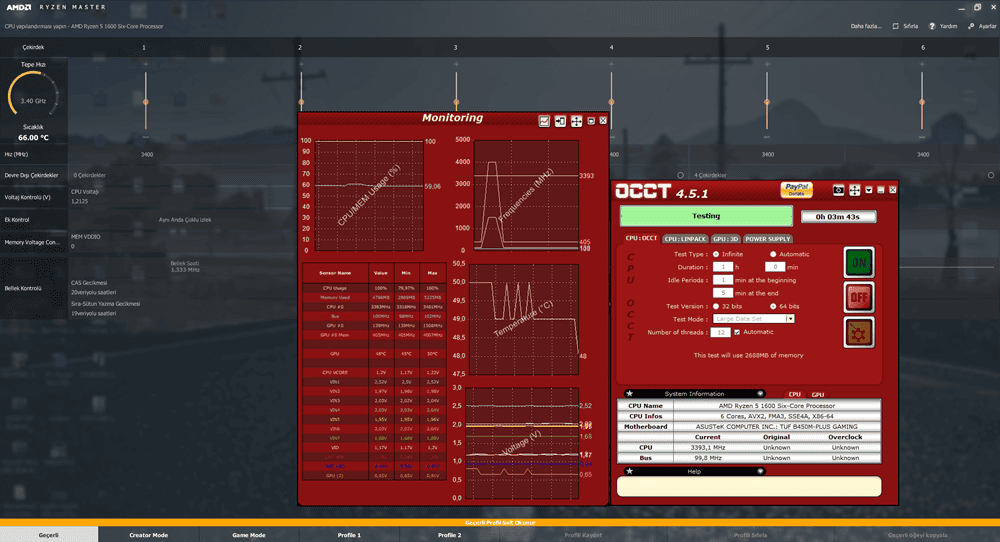Select the Automatic test type radio

(x=773, y=254)
